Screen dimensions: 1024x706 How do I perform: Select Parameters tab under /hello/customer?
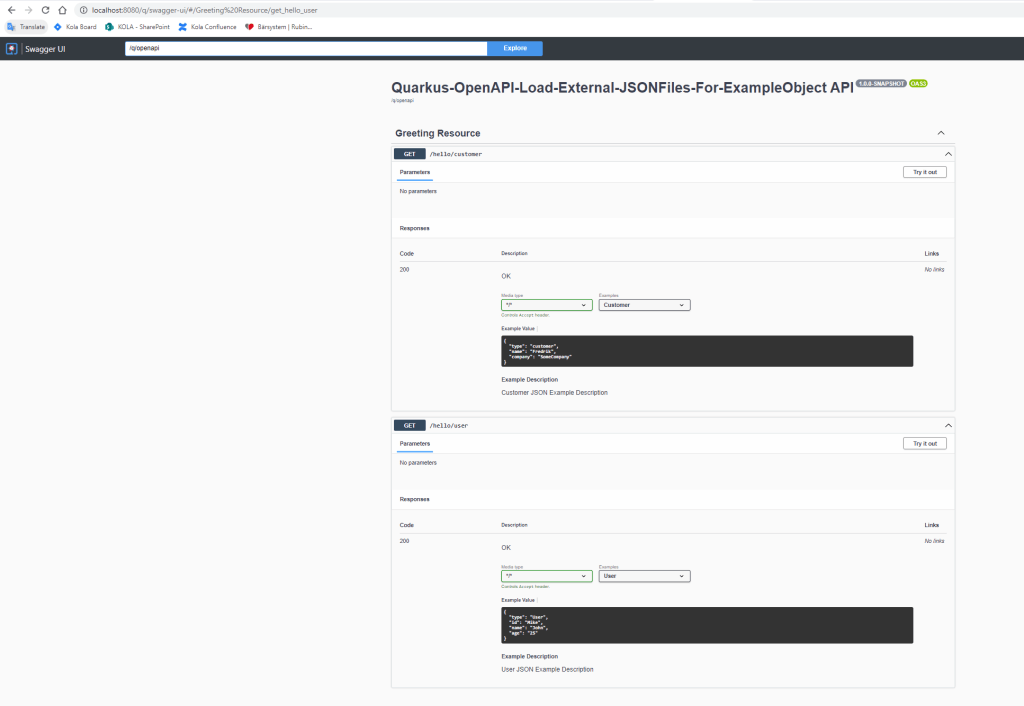[415, 172]
